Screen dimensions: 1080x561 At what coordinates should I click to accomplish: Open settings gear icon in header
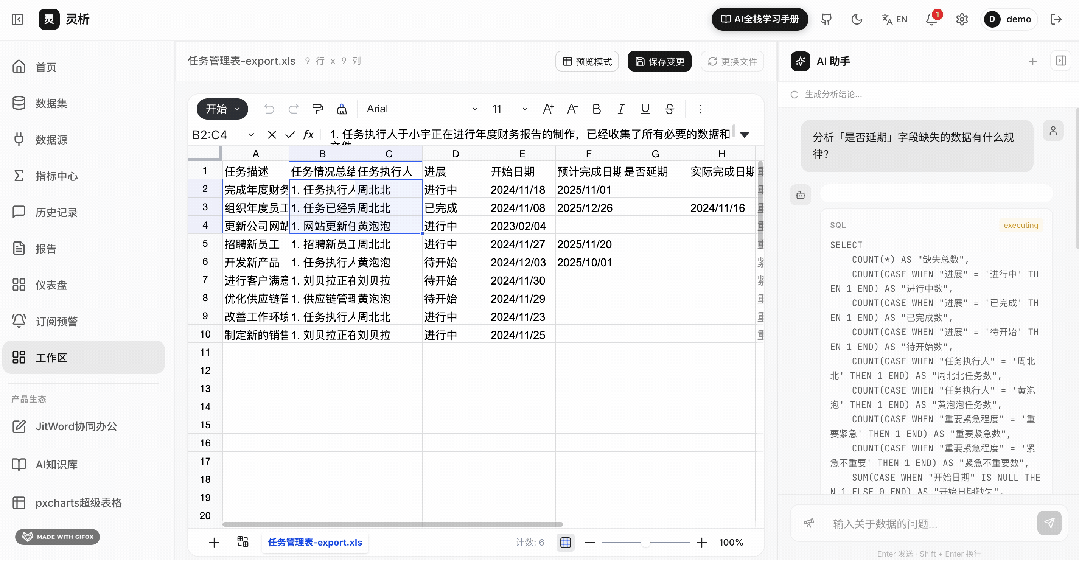click(962, 19)
